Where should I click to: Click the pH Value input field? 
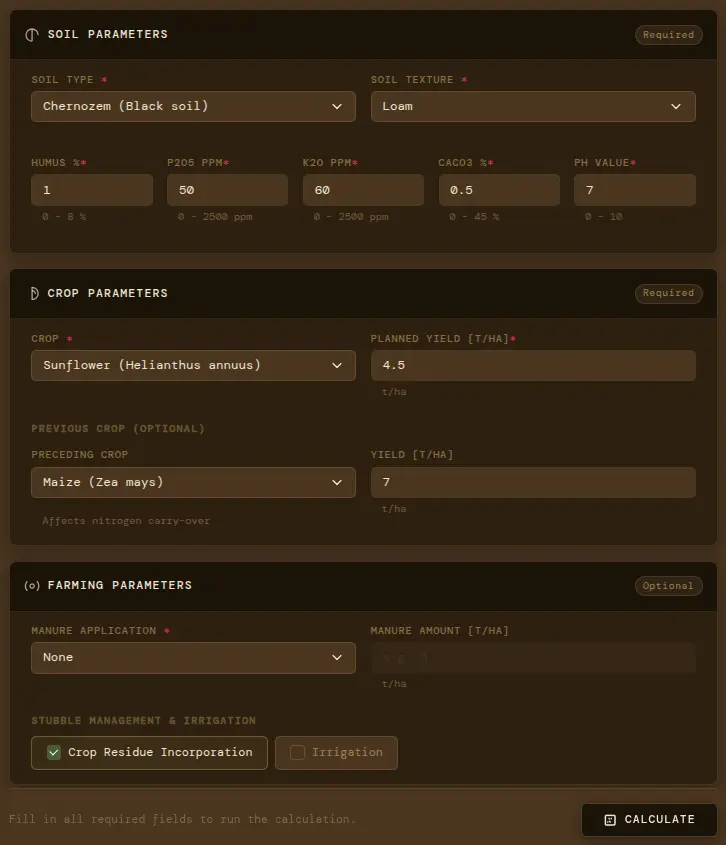[634, 190]
